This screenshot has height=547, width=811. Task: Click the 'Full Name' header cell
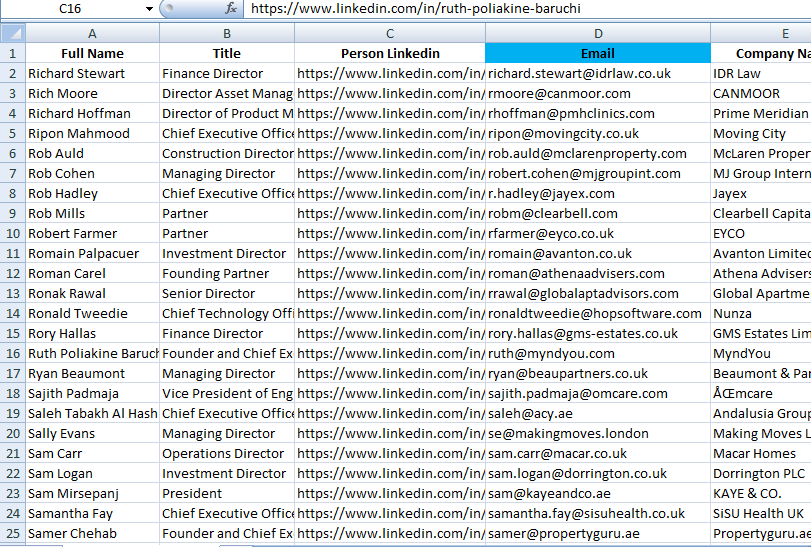tap(93, 54)
